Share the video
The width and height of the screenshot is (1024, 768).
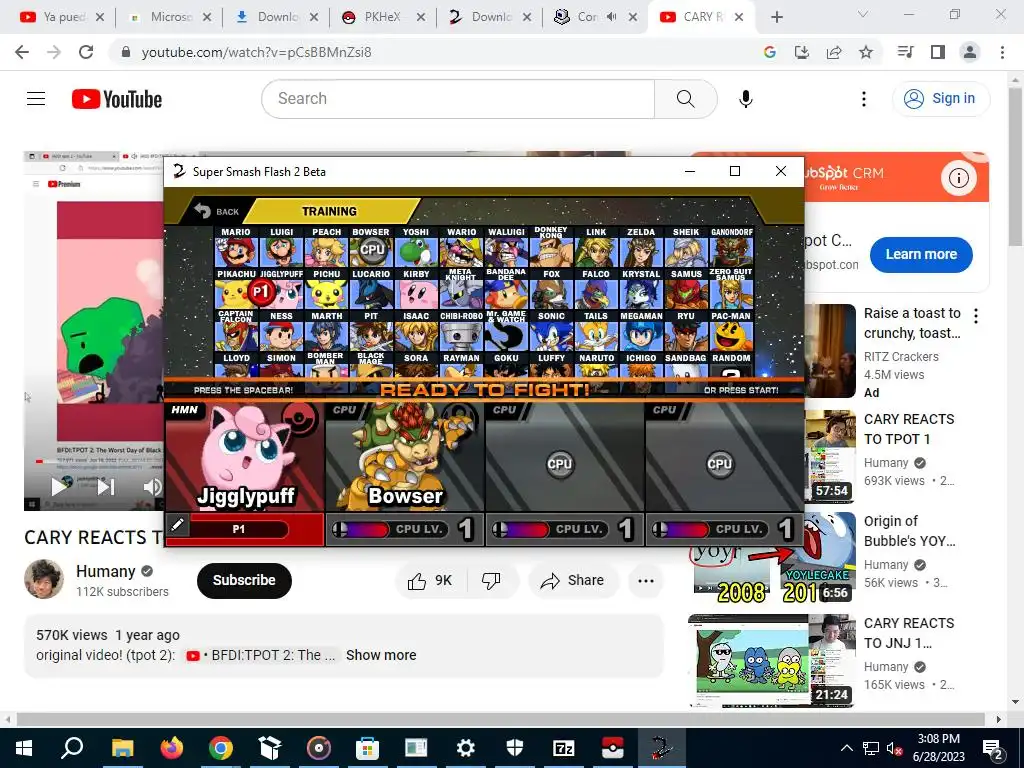coord(573,581)
